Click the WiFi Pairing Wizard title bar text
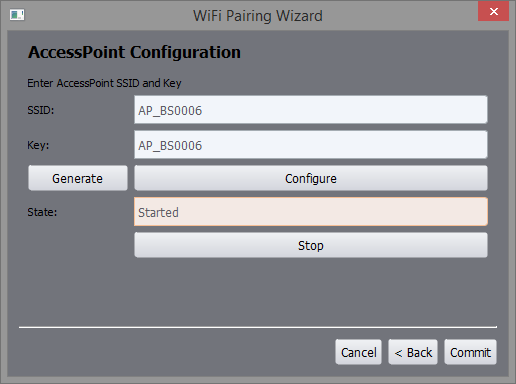Viewport: 516px width, 384px height. click(258, 16)
